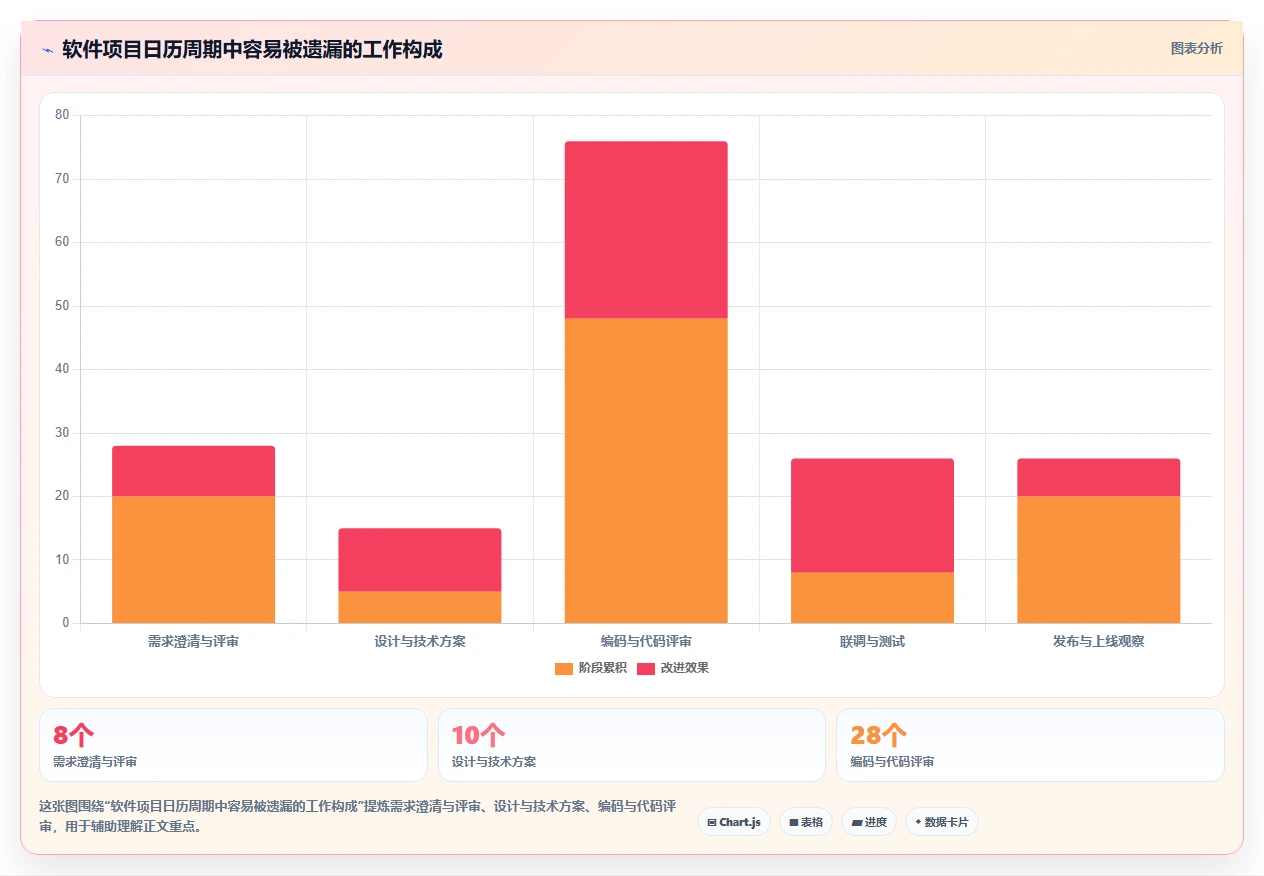Click the y-axis value 80
Image resolution: width=1264 pixels, height=876 pixels.
pos(62,115)
